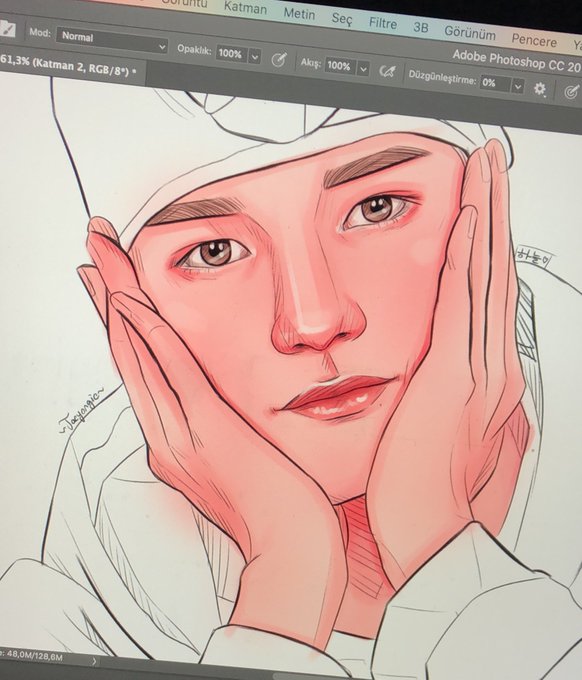Viewport: 582px width, 680px height.
Task: Click the Akış 100% value field
Action: (339, 66)
